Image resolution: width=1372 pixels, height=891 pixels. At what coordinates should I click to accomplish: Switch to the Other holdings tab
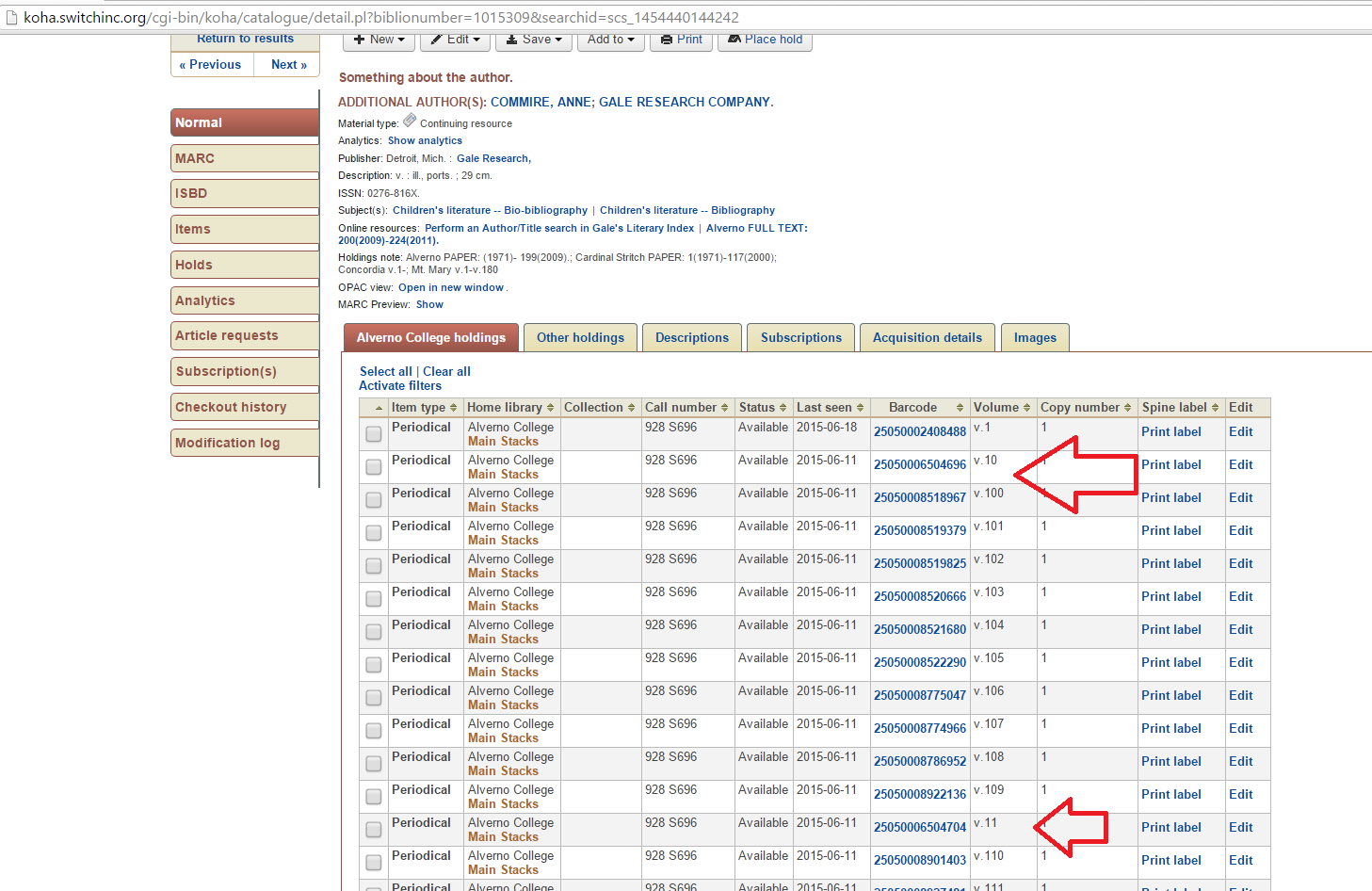pos(580,338)
